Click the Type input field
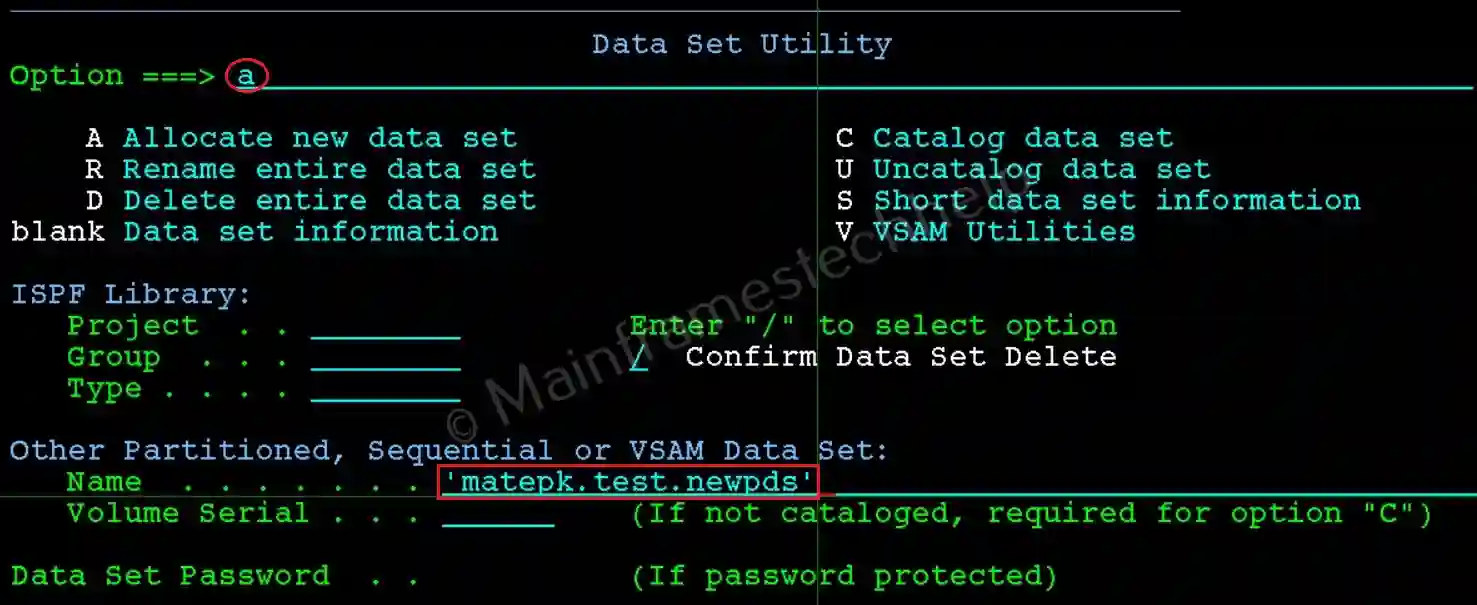 click(x=385, y=389)
